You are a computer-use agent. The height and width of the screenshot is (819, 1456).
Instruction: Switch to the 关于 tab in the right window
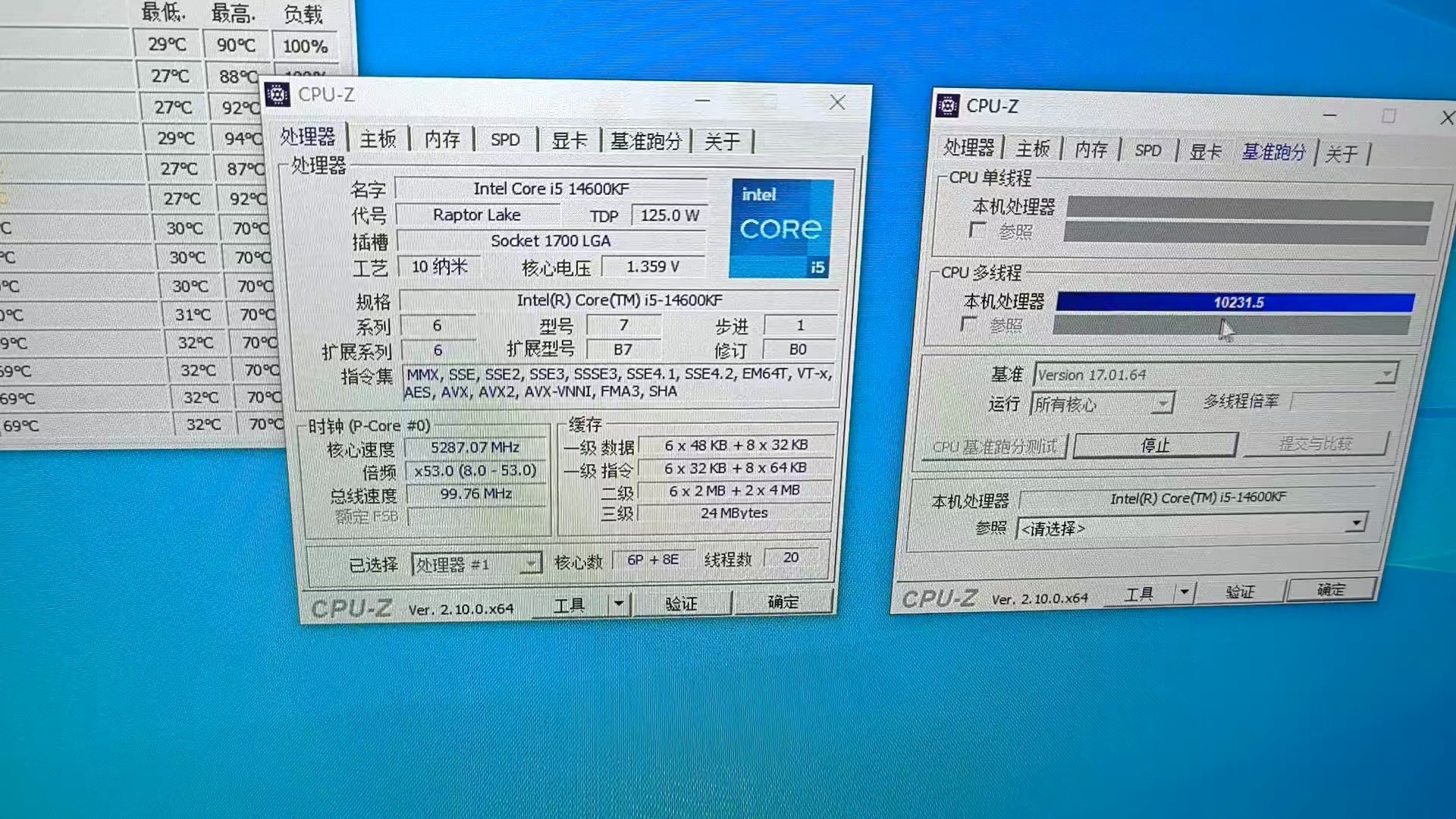coord(1342,153)
